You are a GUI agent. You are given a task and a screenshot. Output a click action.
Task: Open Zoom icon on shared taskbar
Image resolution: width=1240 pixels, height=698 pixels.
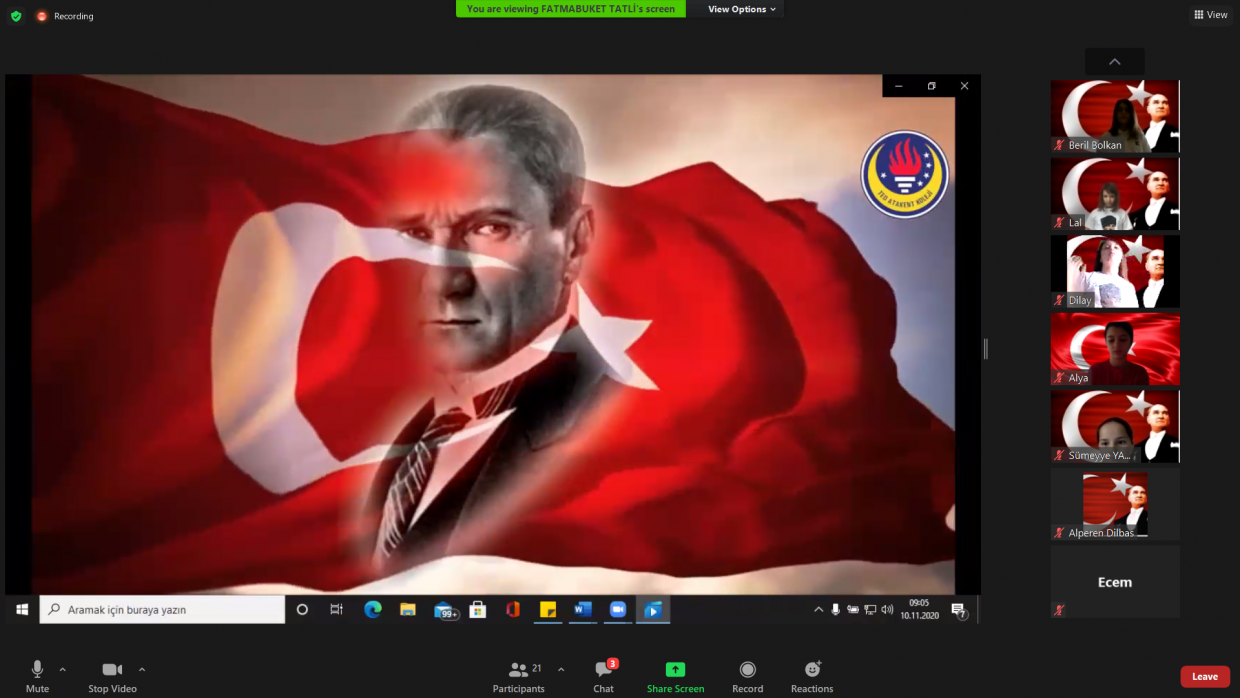click(x=618, y=609)
